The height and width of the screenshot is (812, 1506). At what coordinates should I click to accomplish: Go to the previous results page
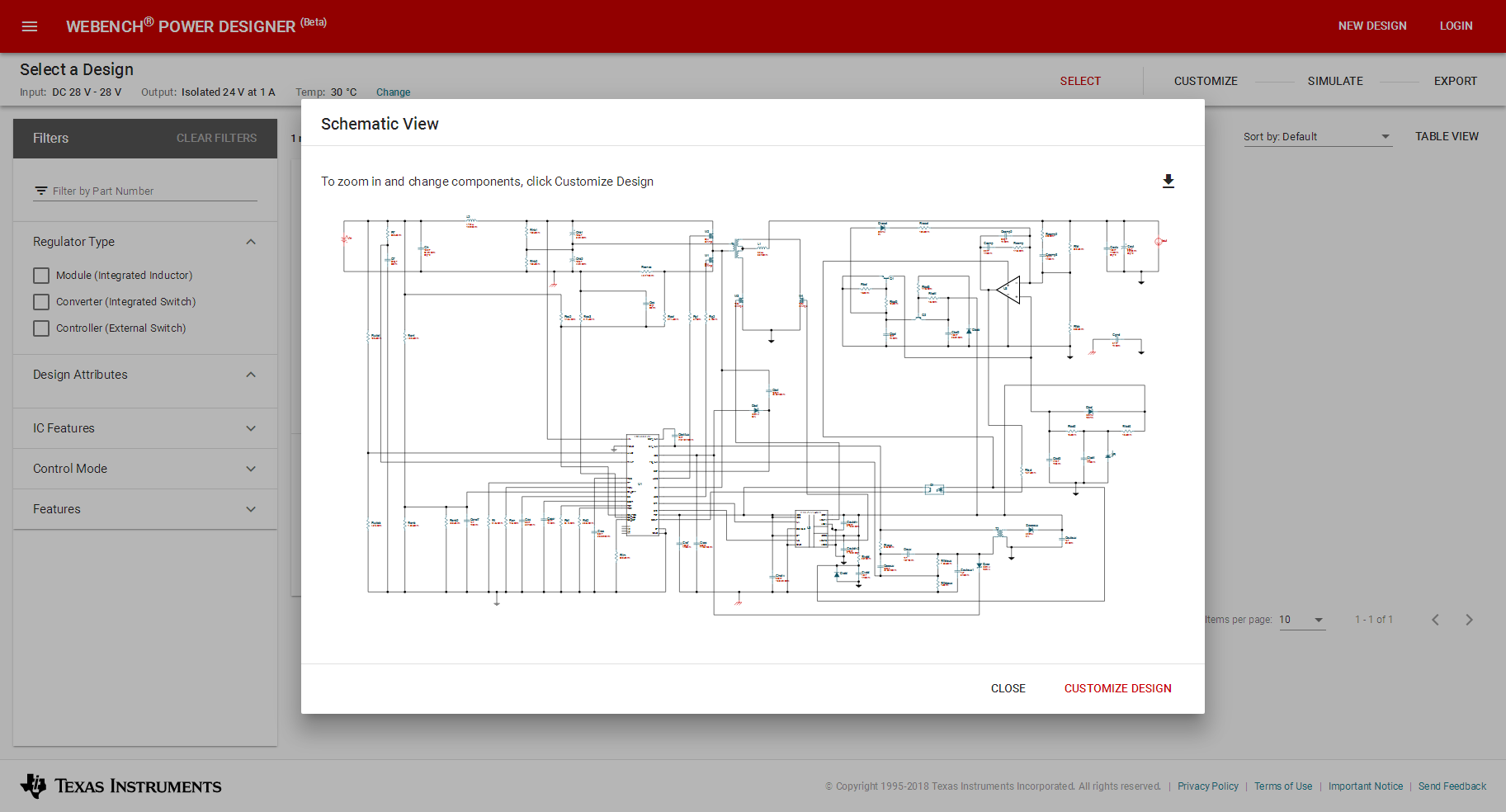[x=1436, y=620]
